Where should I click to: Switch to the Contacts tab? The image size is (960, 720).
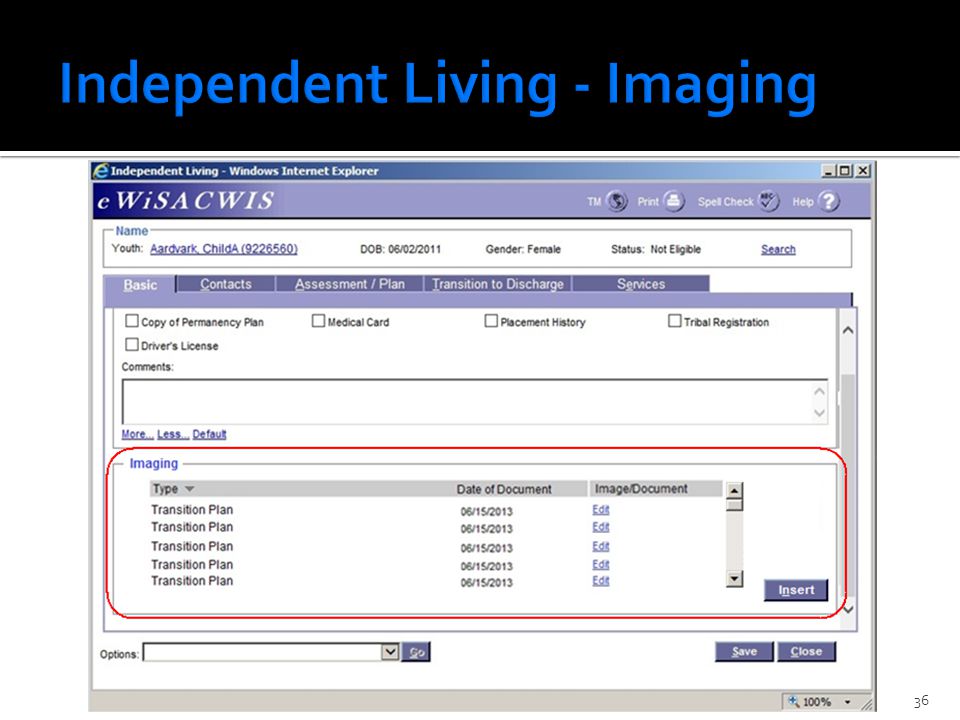[226, 284]
